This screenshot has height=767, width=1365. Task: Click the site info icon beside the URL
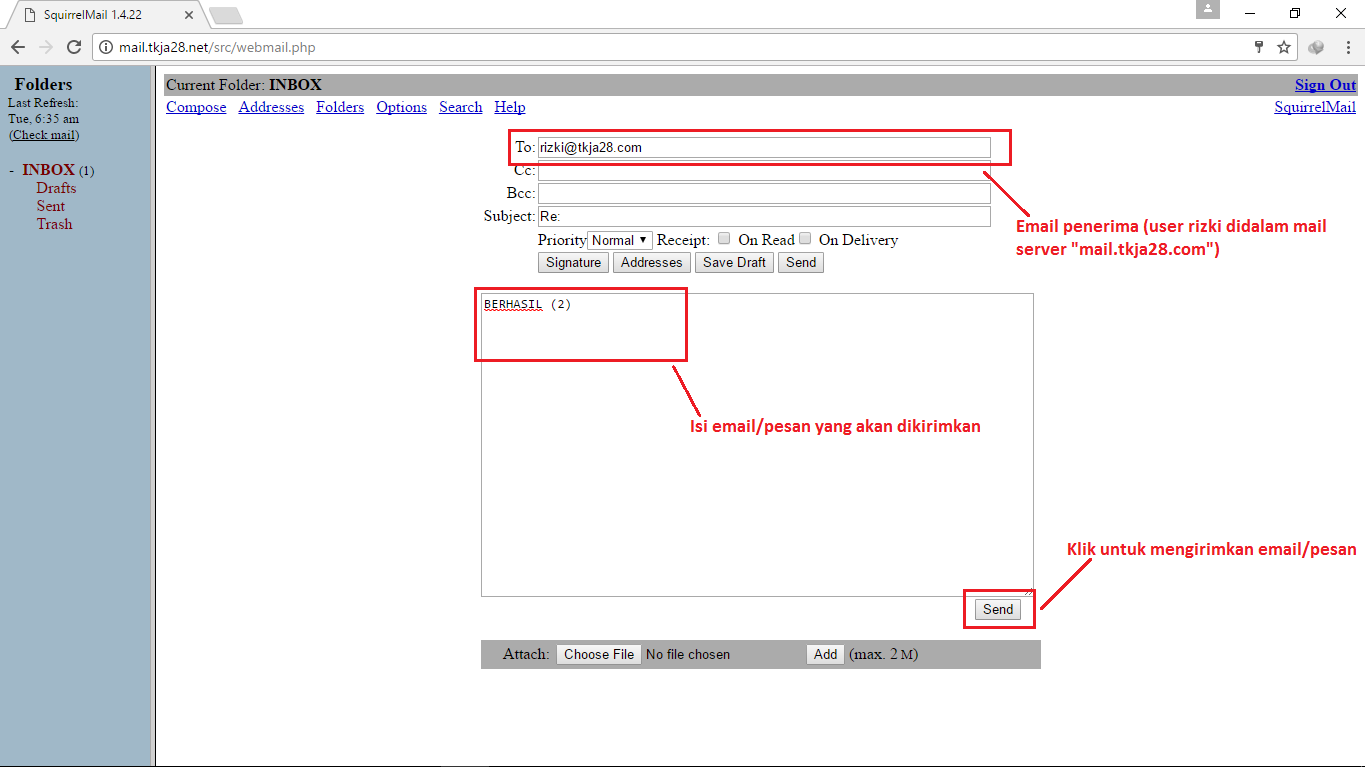(x=106, y=46)
